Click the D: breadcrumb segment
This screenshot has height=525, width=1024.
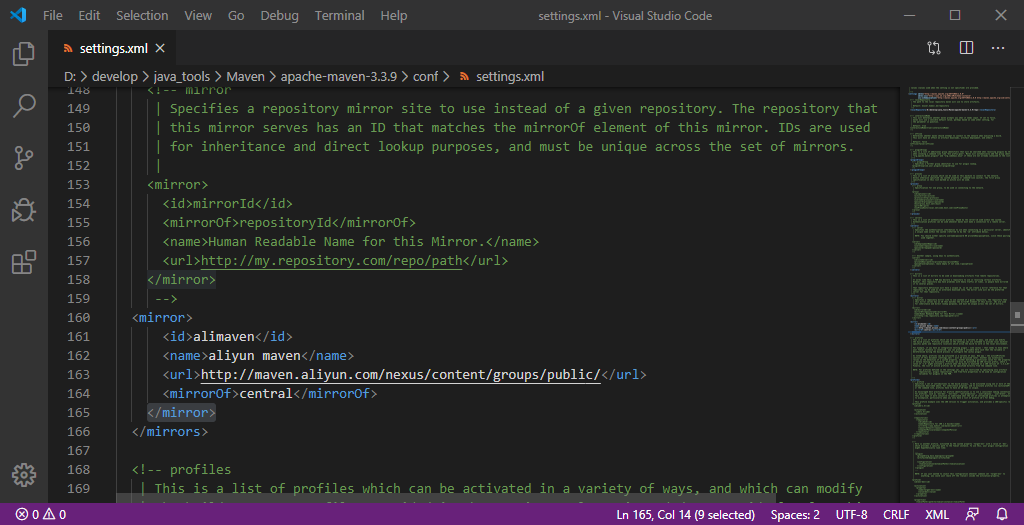point(70,76)
